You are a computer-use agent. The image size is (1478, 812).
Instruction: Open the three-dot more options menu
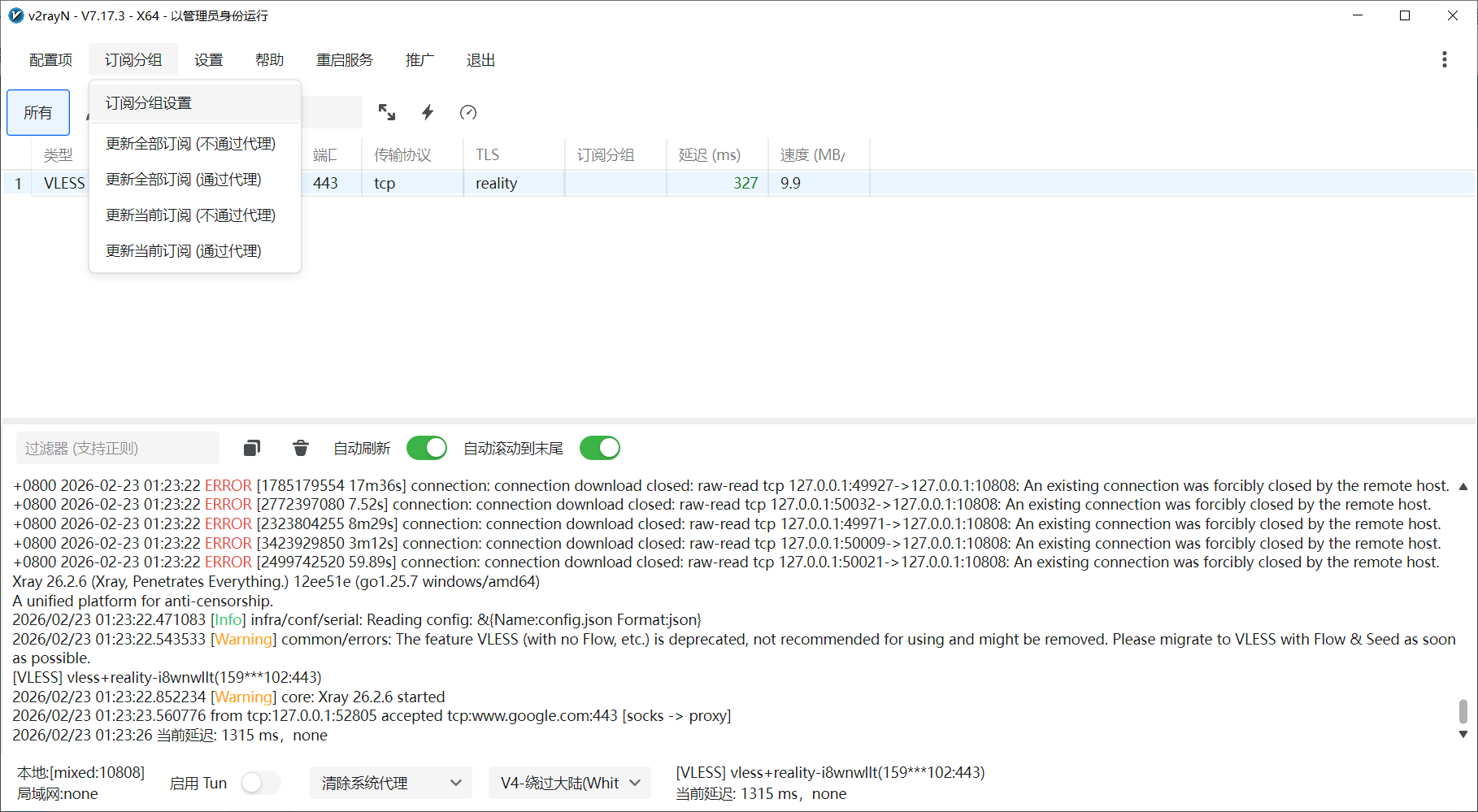(x=1444, y=59)
